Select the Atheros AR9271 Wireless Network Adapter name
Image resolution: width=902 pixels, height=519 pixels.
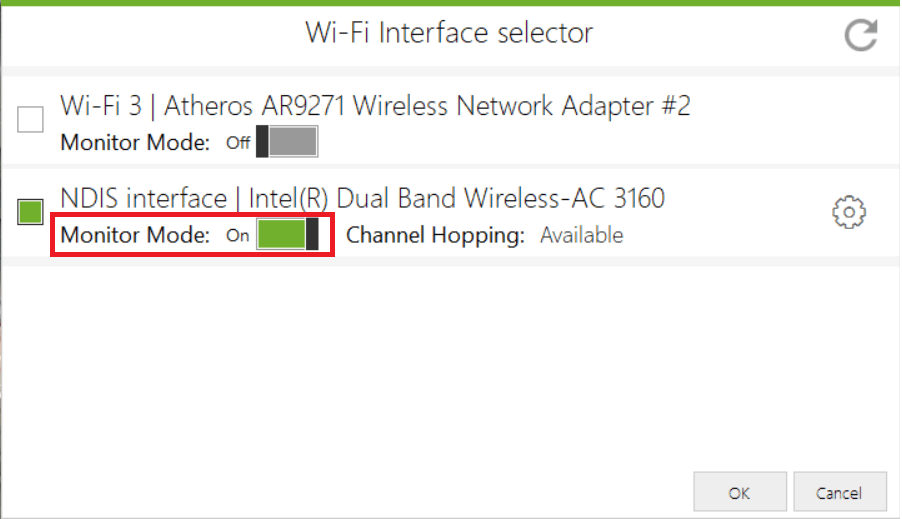pyautogui.click(x=427, y=106)
